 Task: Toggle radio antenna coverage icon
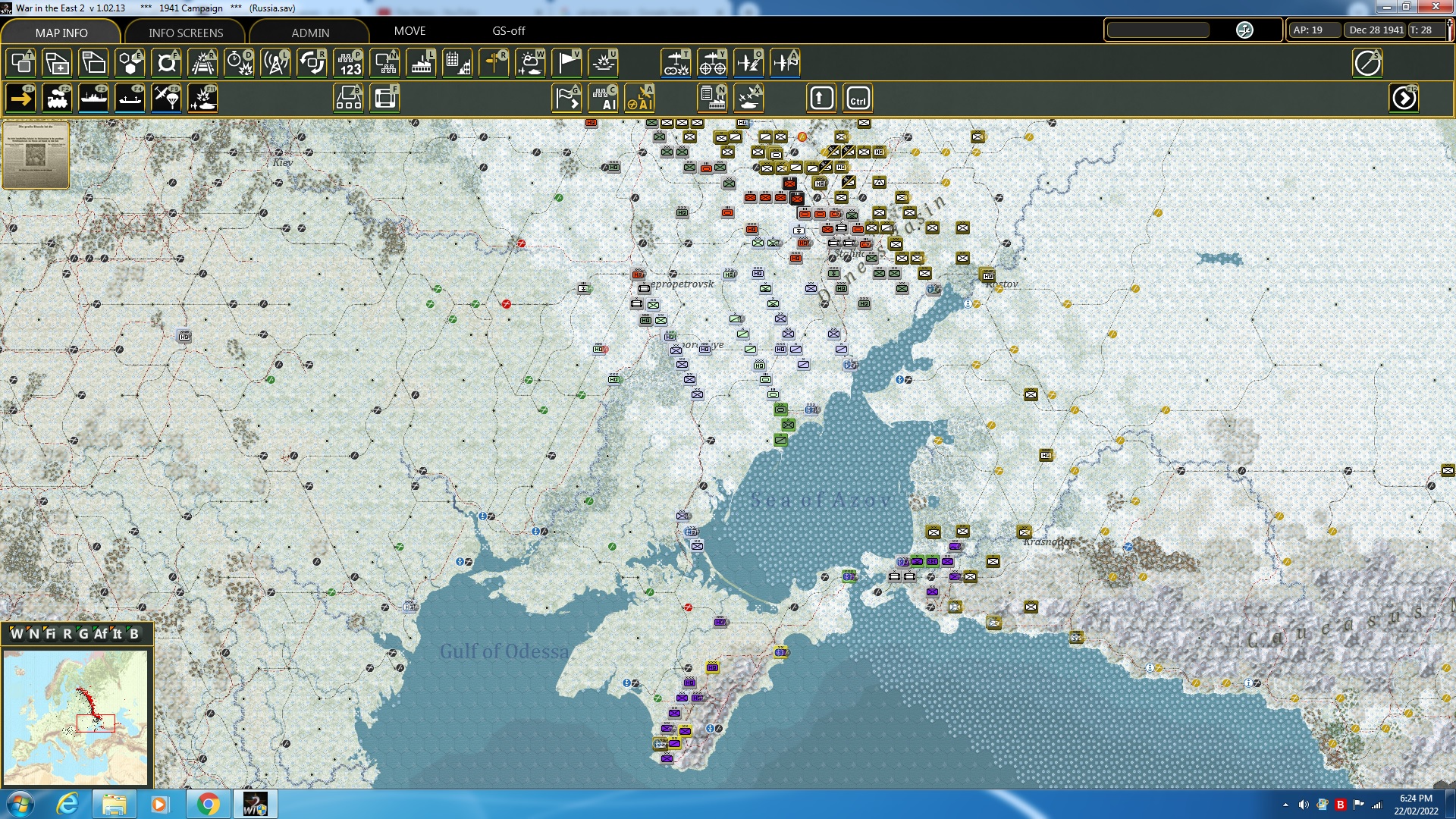276,63
